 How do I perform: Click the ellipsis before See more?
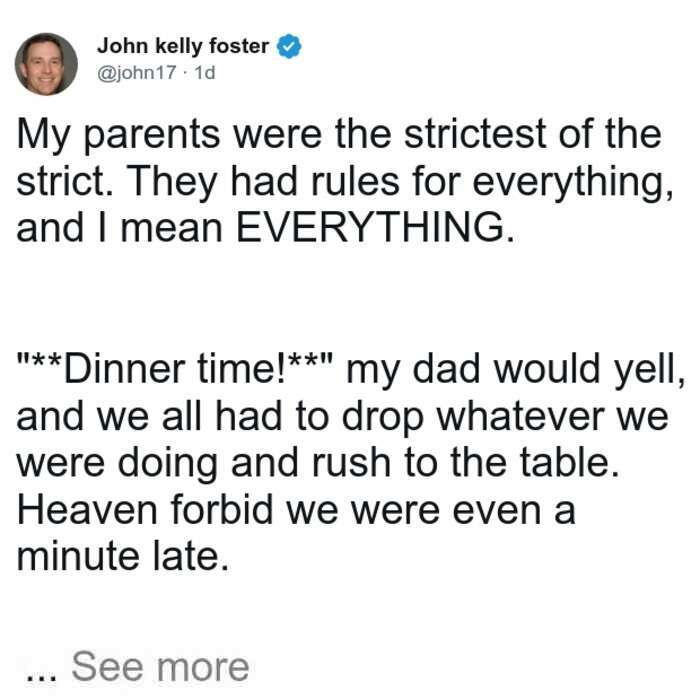pyautogui.click(x=42, y=676)
